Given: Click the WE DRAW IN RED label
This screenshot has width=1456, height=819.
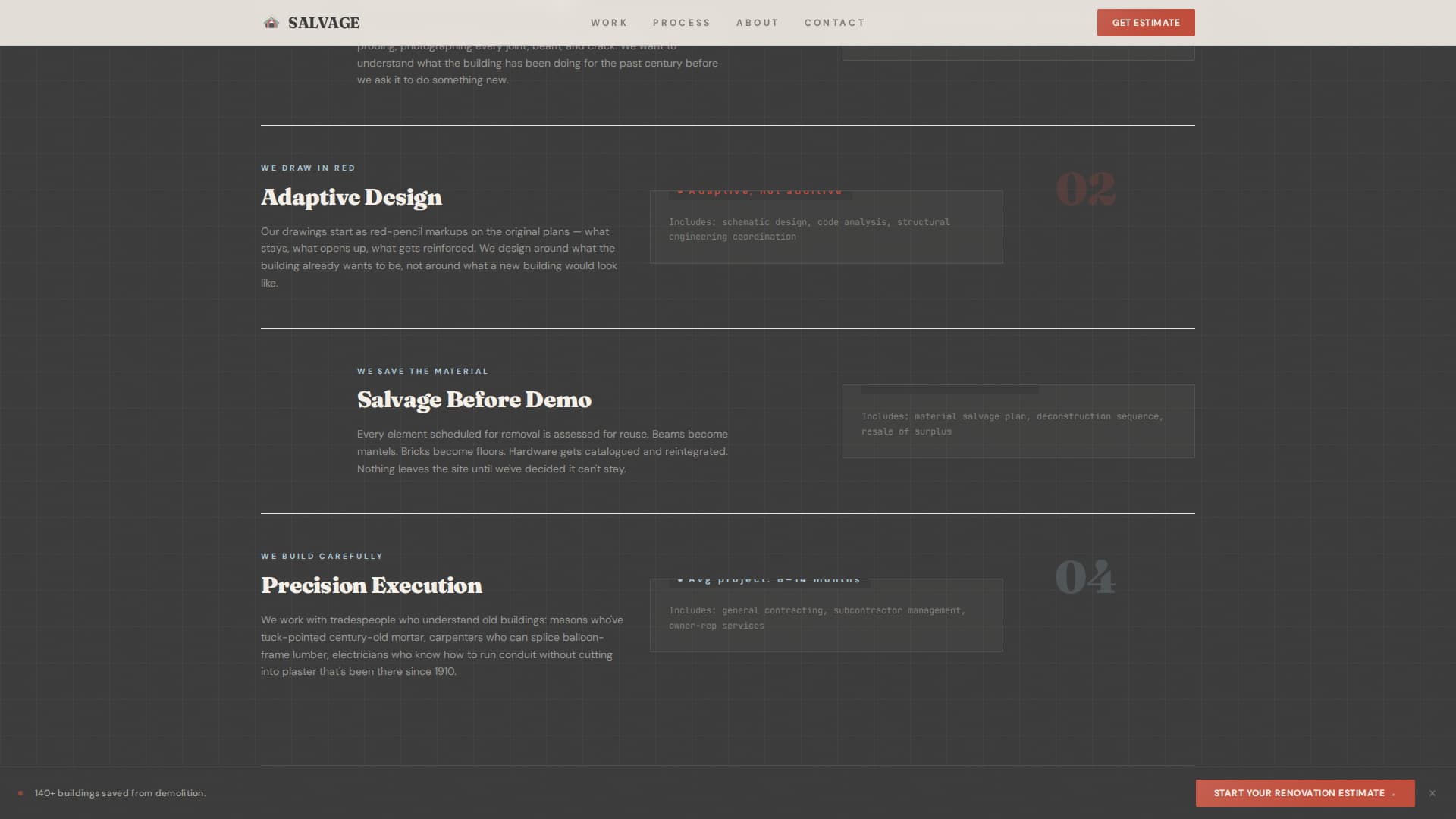Looking at the screenshot, I should [308, 168].
